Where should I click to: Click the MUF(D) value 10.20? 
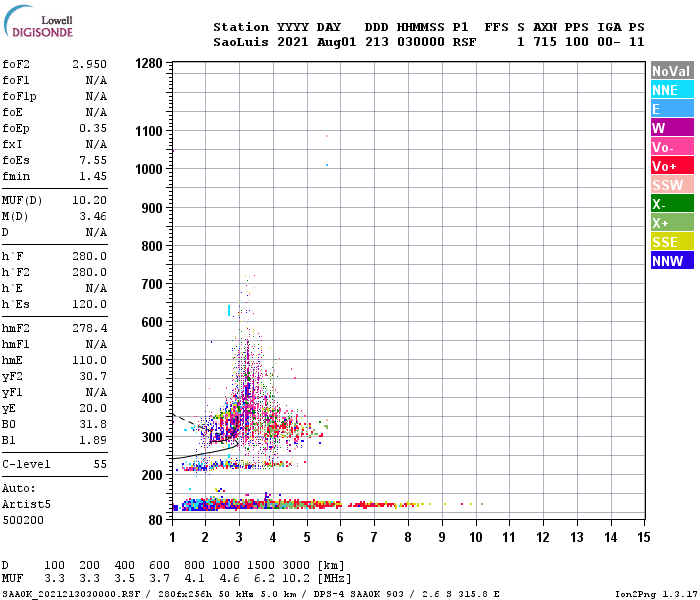point(89,200)
